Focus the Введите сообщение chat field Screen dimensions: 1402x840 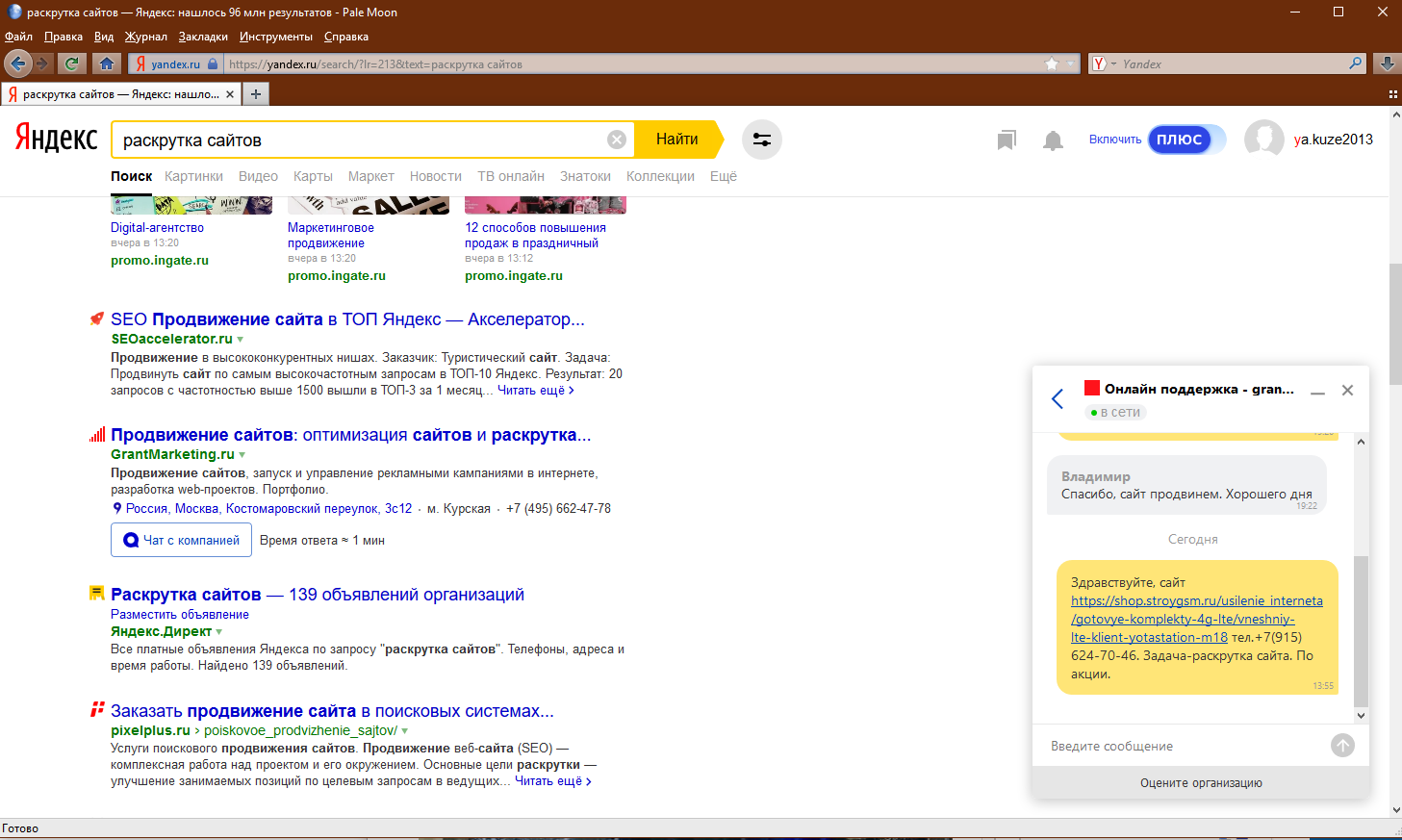[x=1184, y=746]
